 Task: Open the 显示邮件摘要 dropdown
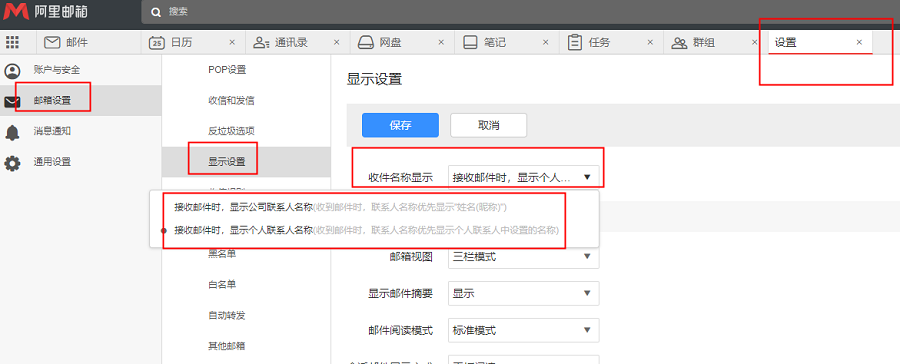[x=523, y=293]
